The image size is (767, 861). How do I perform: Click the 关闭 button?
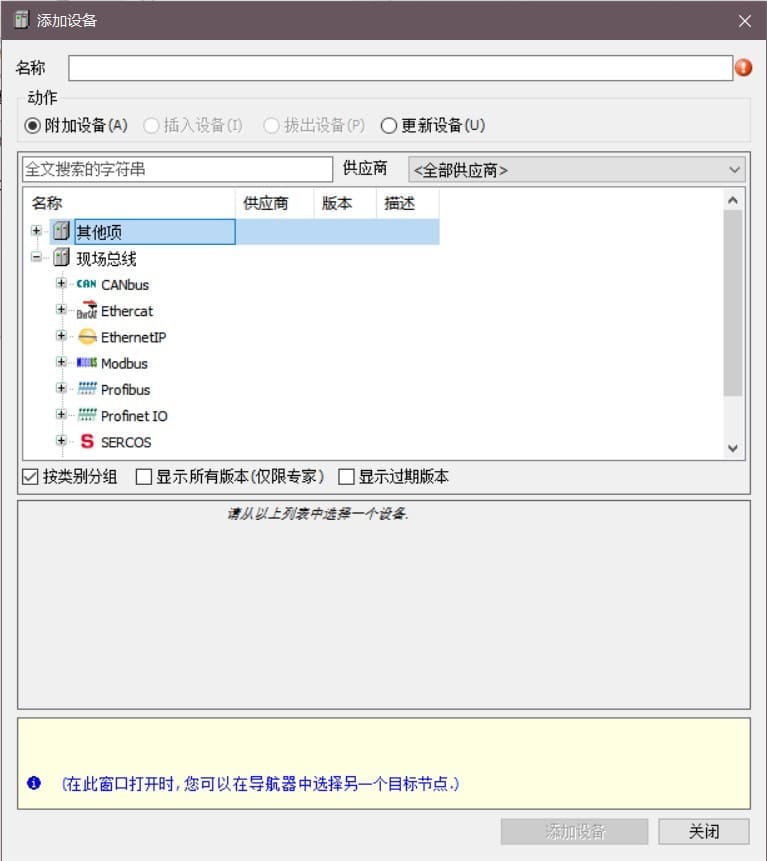(x=703, y=831)
